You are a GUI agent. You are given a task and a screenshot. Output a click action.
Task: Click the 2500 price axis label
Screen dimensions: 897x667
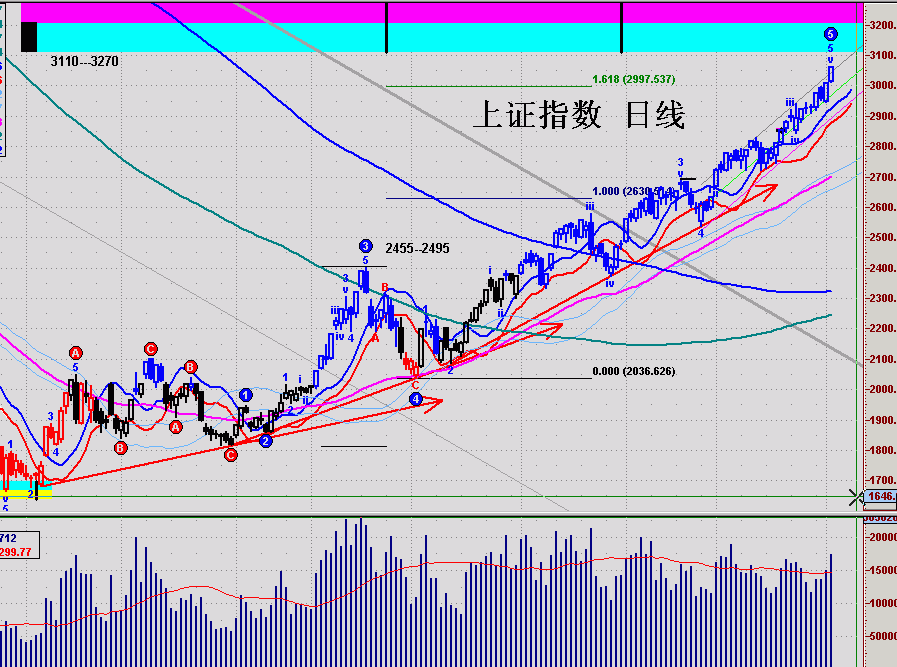(x=882, y=237)
